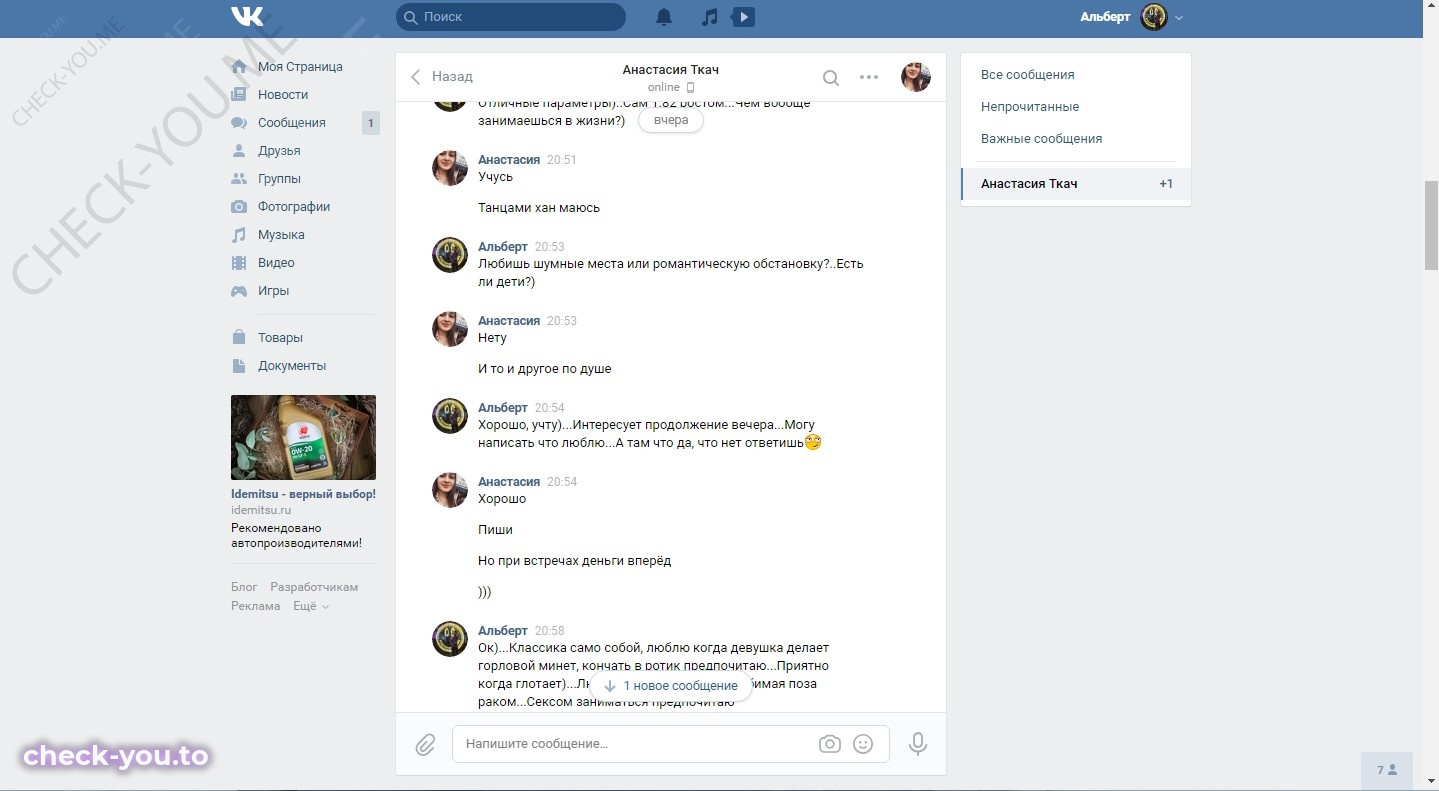This screenshot has height=791, width=1439.
Task: Open Анастасия Ткач avatar in chat header
Action: coord(916,77)
